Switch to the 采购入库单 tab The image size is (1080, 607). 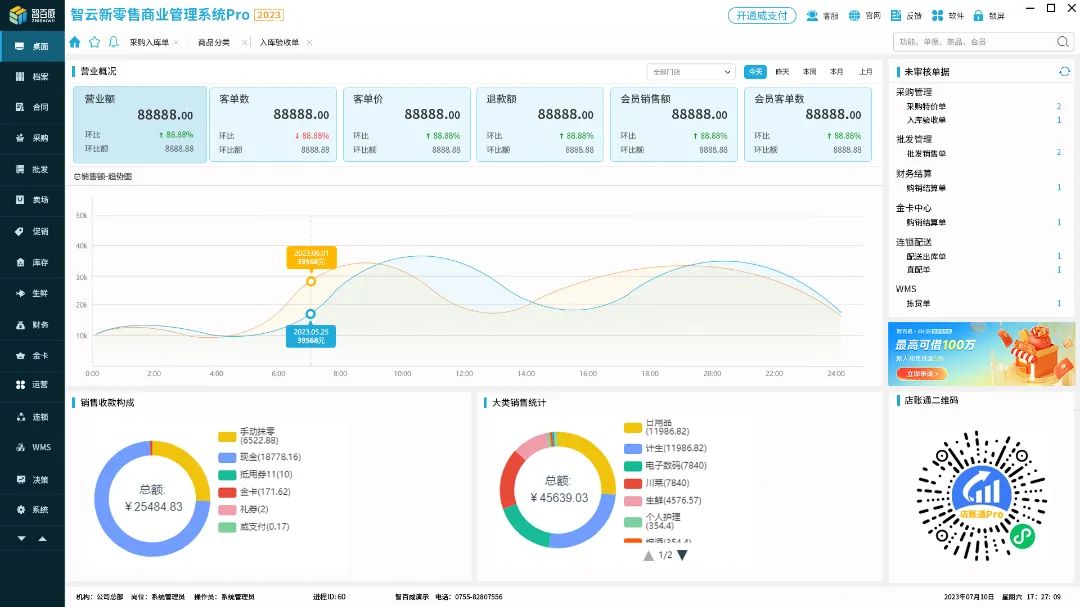click(x=148, y=43)
